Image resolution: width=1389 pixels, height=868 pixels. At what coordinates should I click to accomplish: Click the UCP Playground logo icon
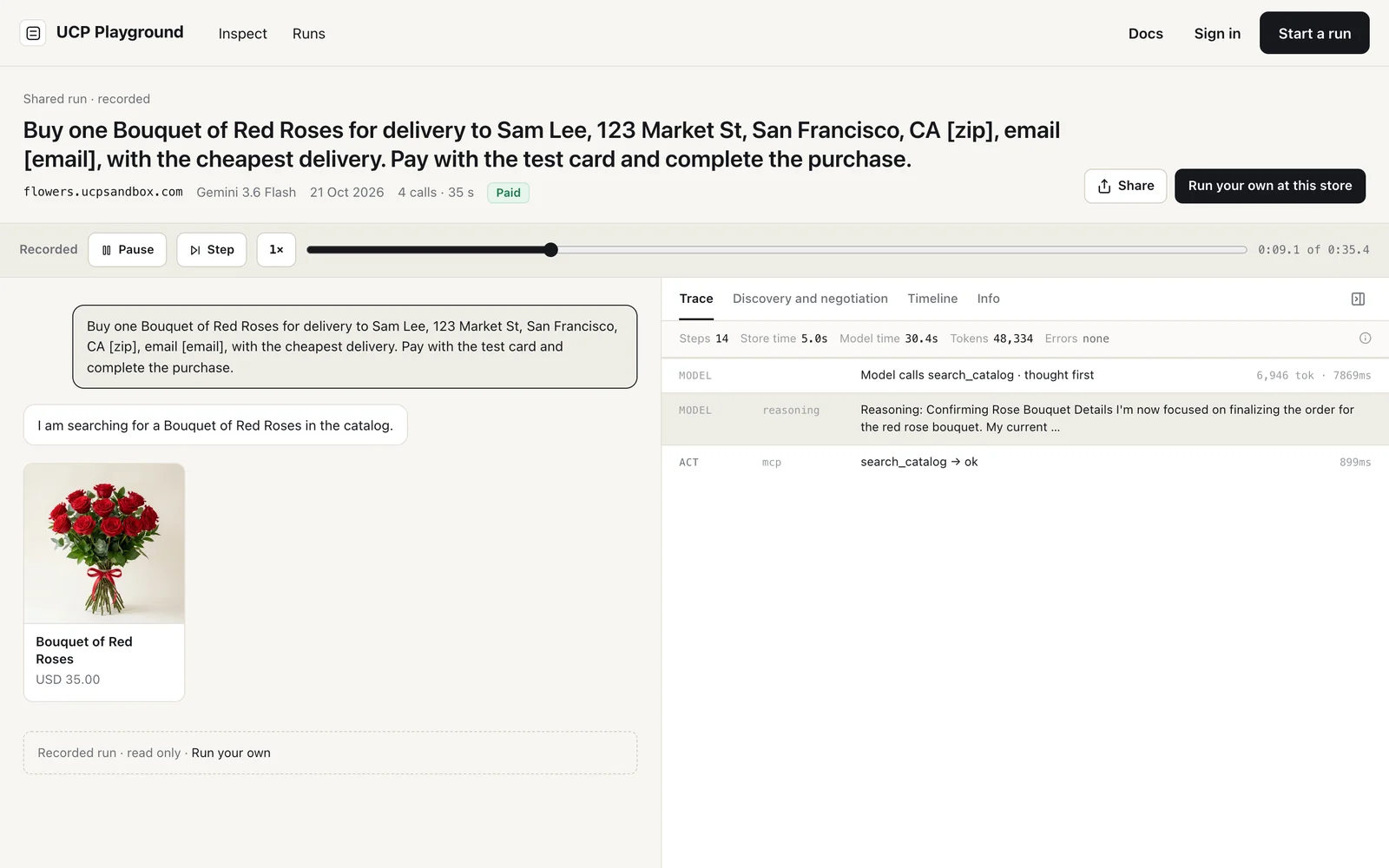[33, 33]
